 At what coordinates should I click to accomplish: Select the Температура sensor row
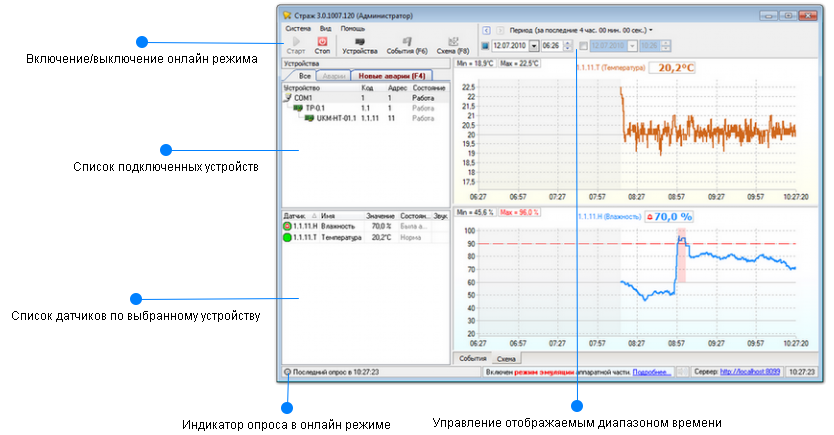(365, 237)
